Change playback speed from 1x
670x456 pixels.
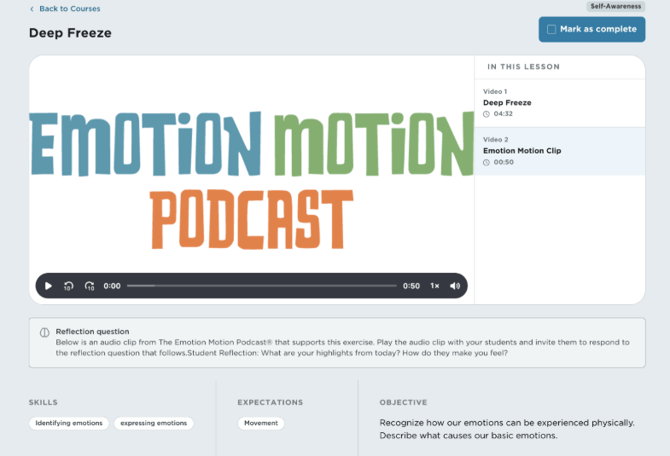(x=435, y=286)
